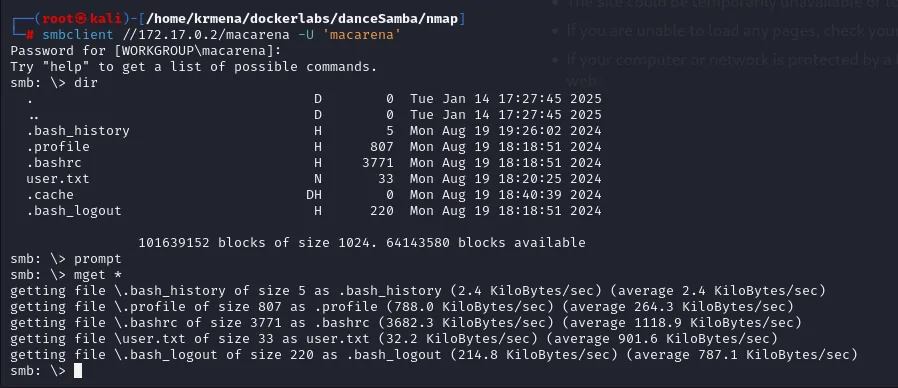Click the getting file \.profile output line
This screenshot has height=388, width=898.
coord(402,307)
